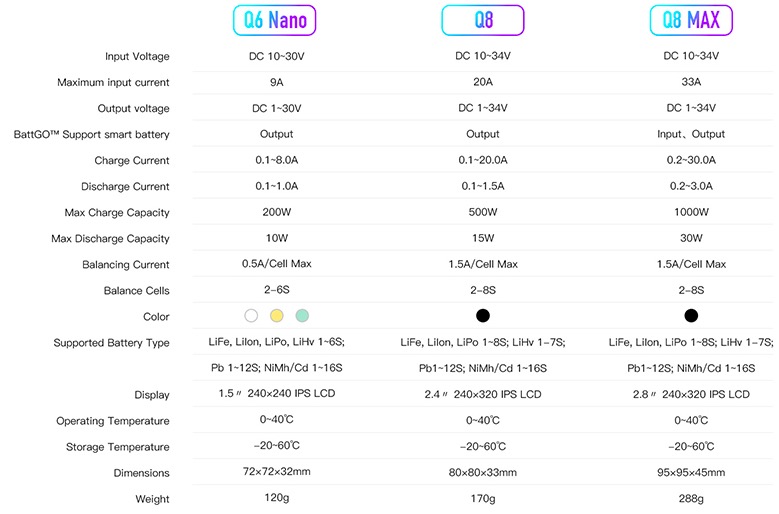Select the Supported Battery Type label
The width and height of the screenshot is (779, 514).
111,343
